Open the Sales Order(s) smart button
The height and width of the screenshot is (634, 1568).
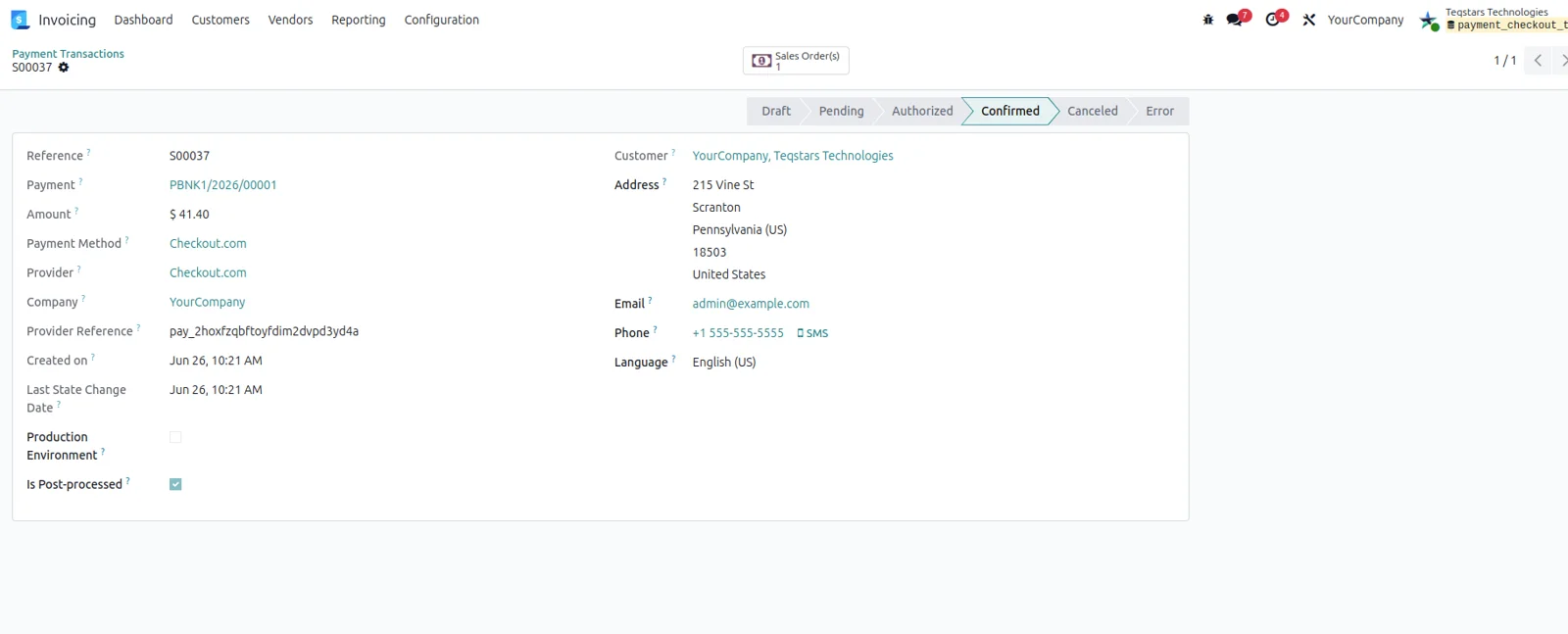pos(796,61)
